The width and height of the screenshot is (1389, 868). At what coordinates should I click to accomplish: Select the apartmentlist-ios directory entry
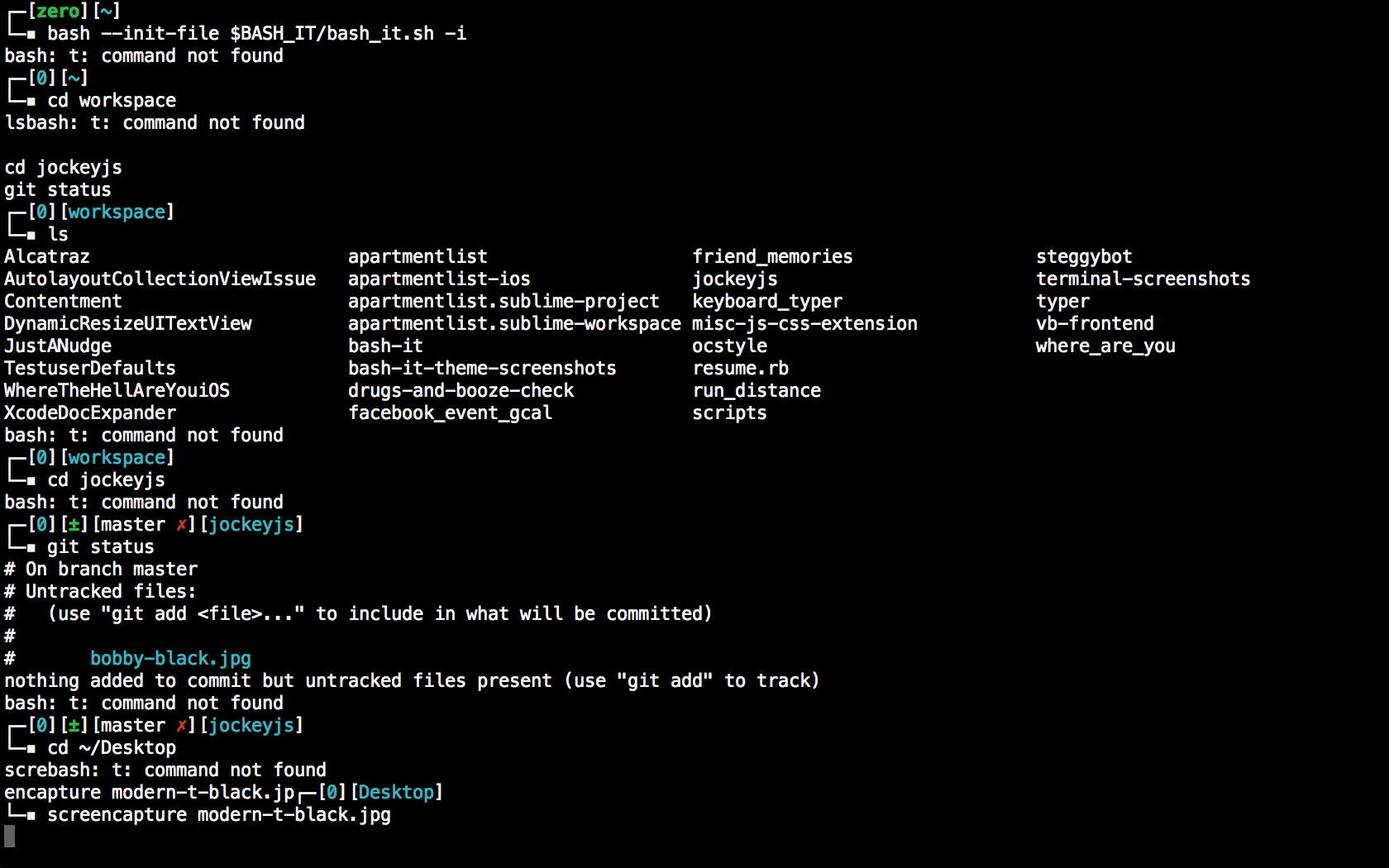[x=439, y=279]
